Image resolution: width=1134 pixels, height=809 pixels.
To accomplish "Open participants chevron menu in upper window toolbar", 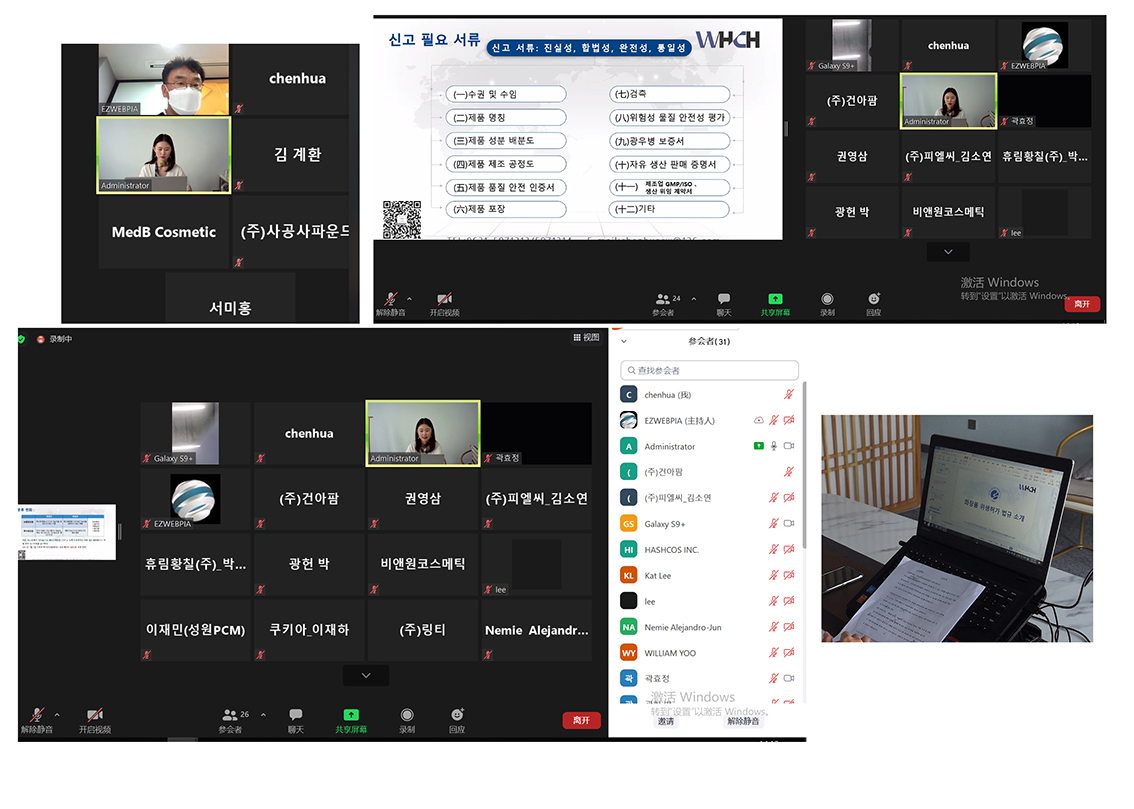I will coord(694,299).
